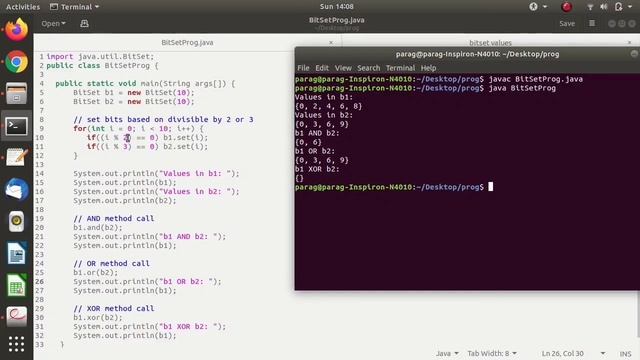The image size is (640, 360).
Task: Open the Tab Width: 8 dropdown
Action: click(492, 353)
